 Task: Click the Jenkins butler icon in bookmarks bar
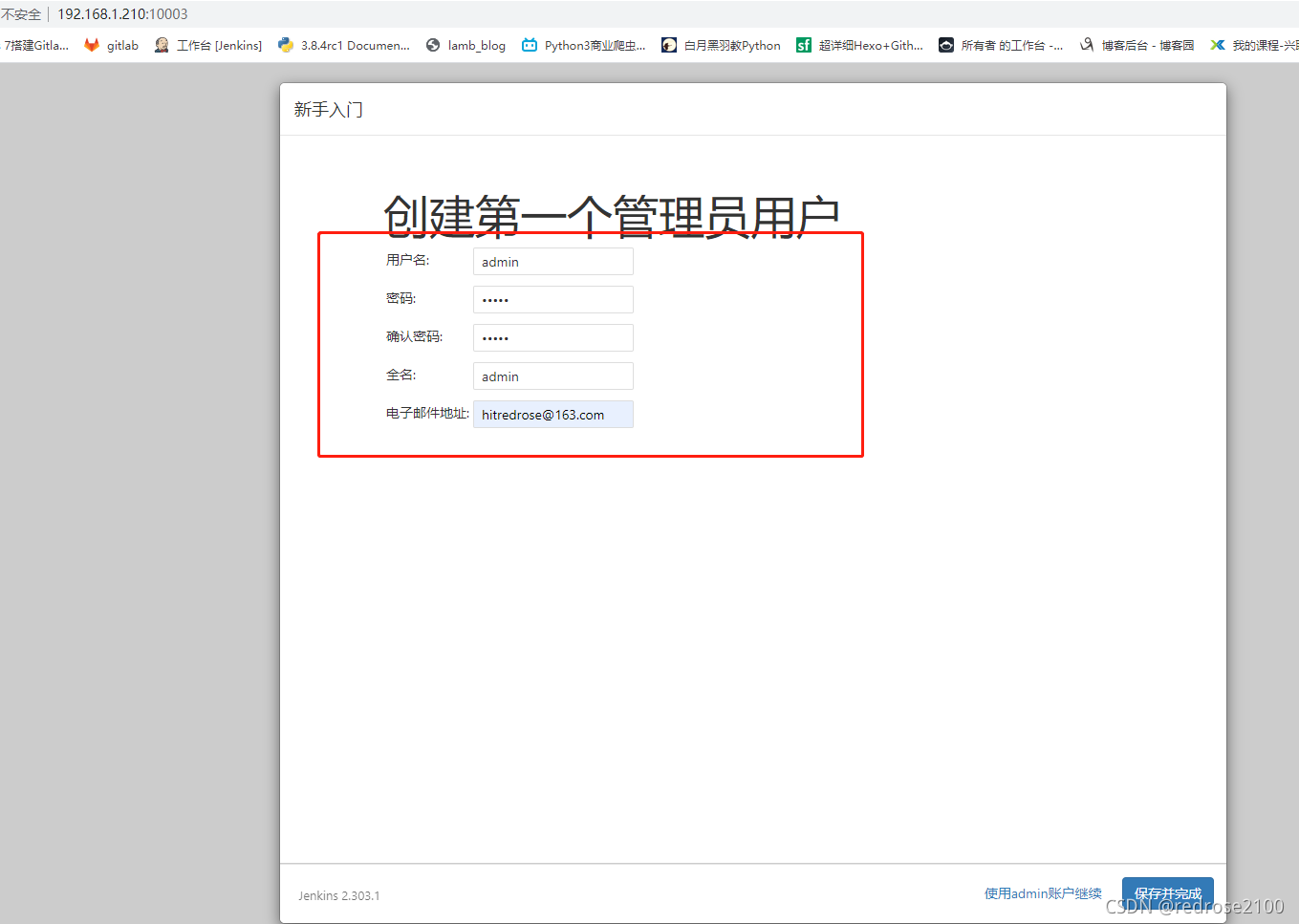(162, 44)
